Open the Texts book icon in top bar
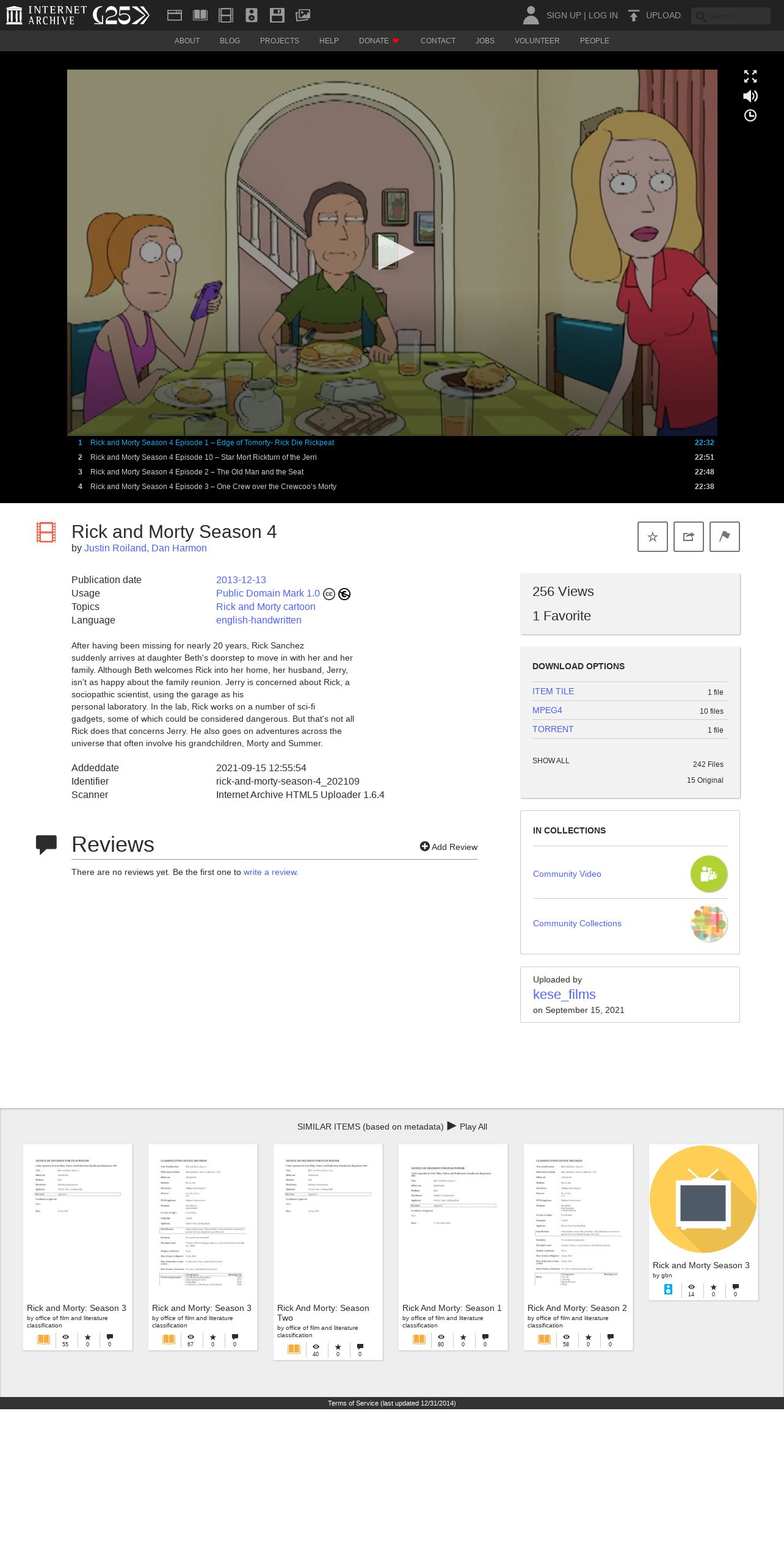Viewport: 784px width, 1568px height. (x=200, y=15)
